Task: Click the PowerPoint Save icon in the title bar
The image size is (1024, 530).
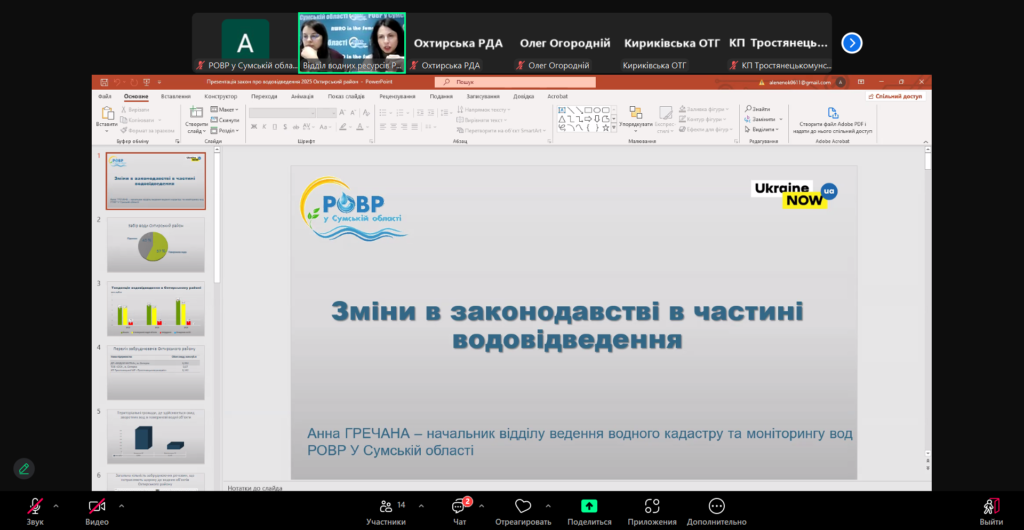Action: tap(104, 82)
